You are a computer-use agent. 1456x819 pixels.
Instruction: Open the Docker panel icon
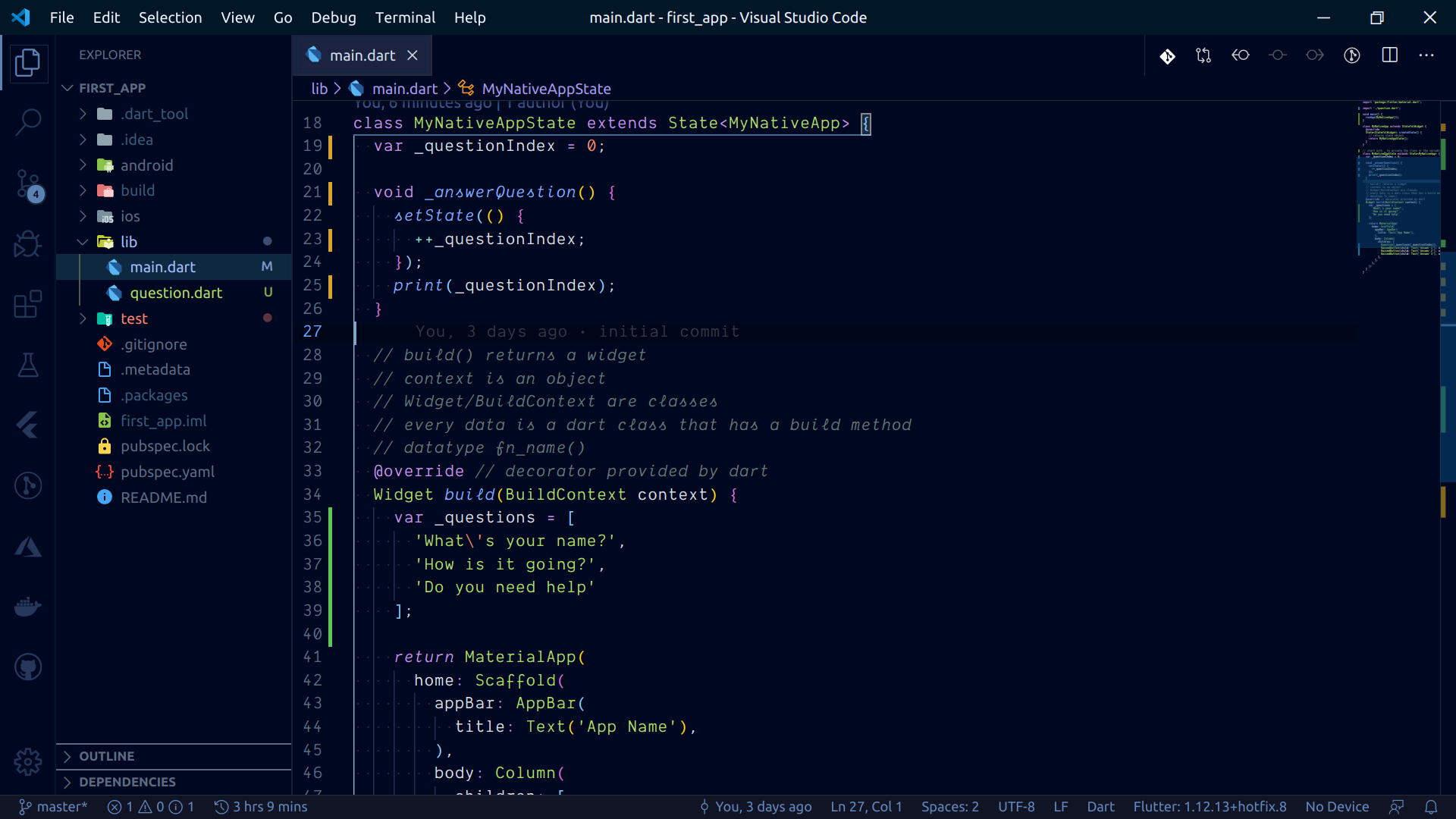(x=28, y=607)
